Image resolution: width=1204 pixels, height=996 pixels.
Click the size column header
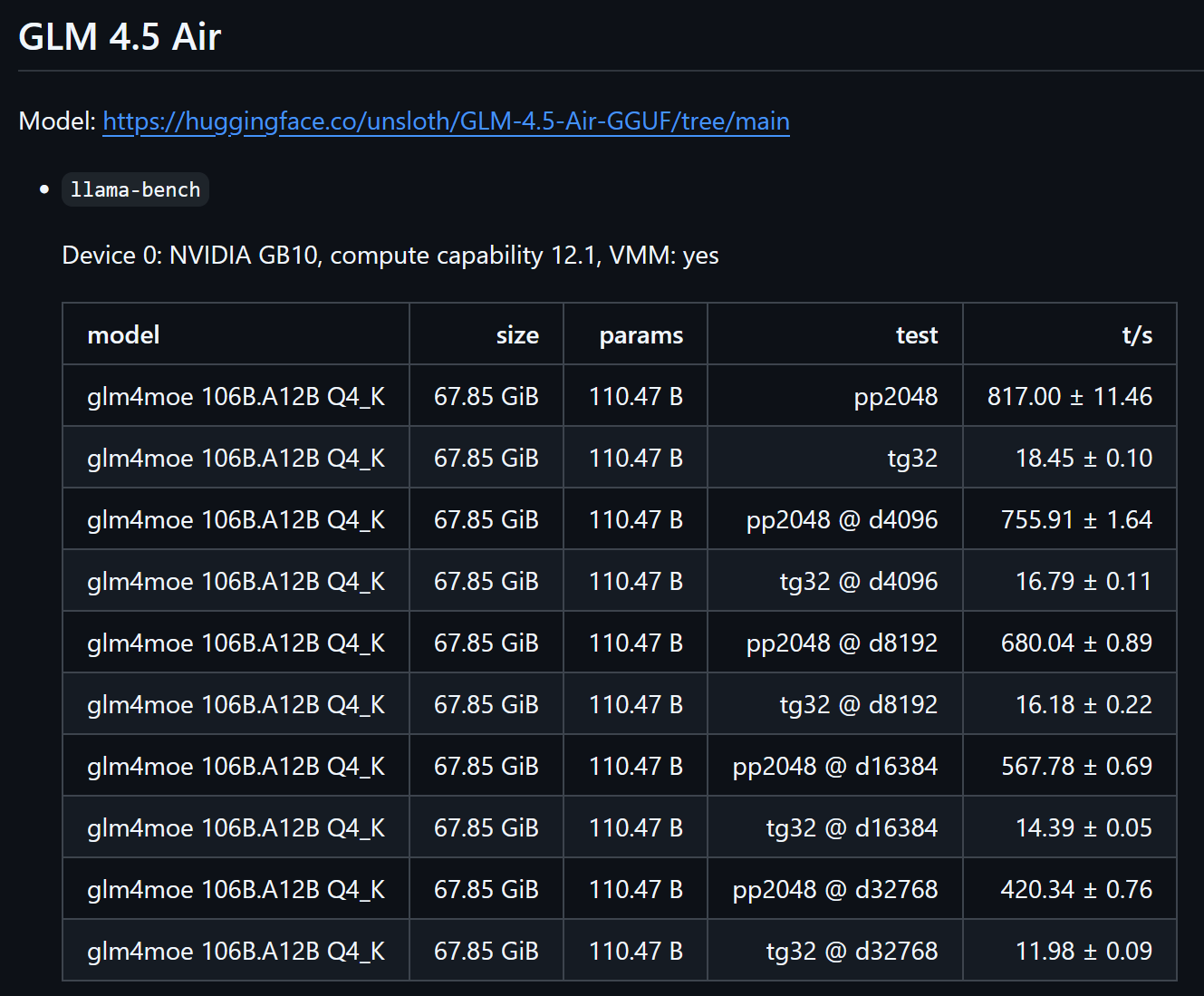click(517, 335)
